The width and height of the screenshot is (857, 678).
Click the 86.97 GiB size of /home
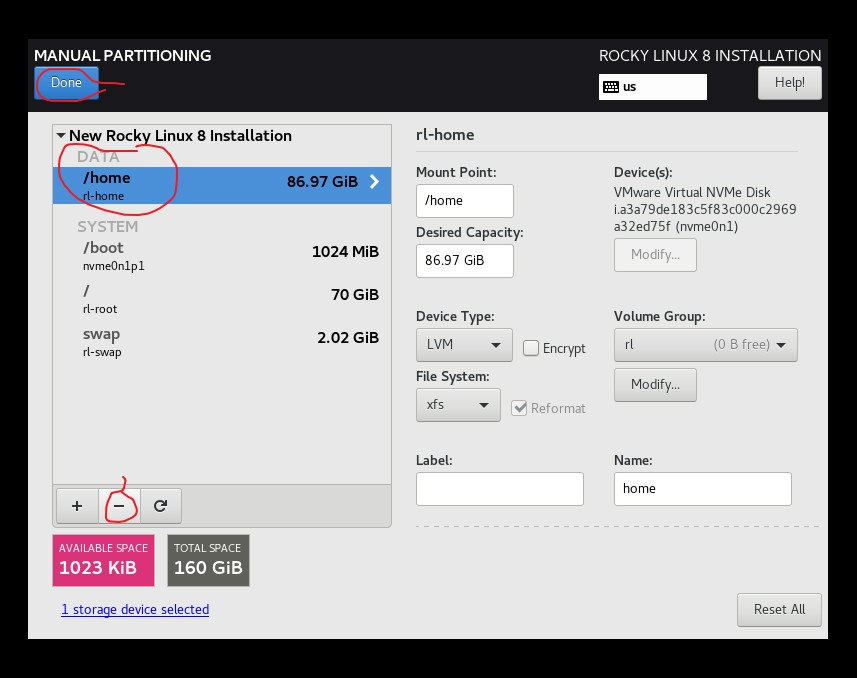(322, 182)
